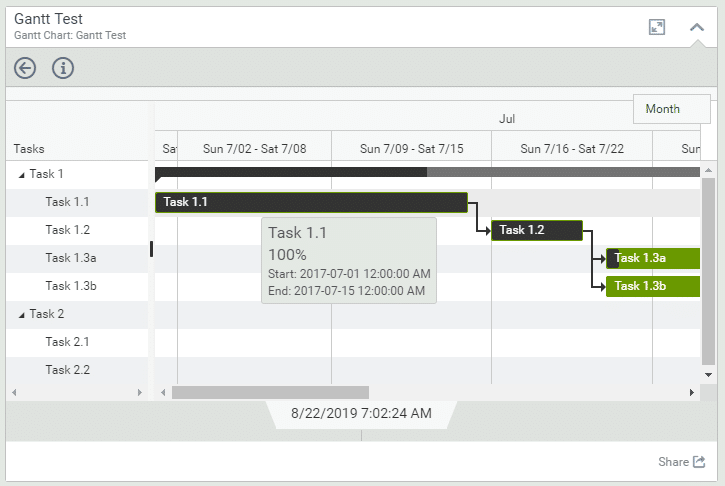The width and height of the screenshot is (725, 486).
Task: Click the horizontal scrollbar thumb
Action: [x=270, y=393]
